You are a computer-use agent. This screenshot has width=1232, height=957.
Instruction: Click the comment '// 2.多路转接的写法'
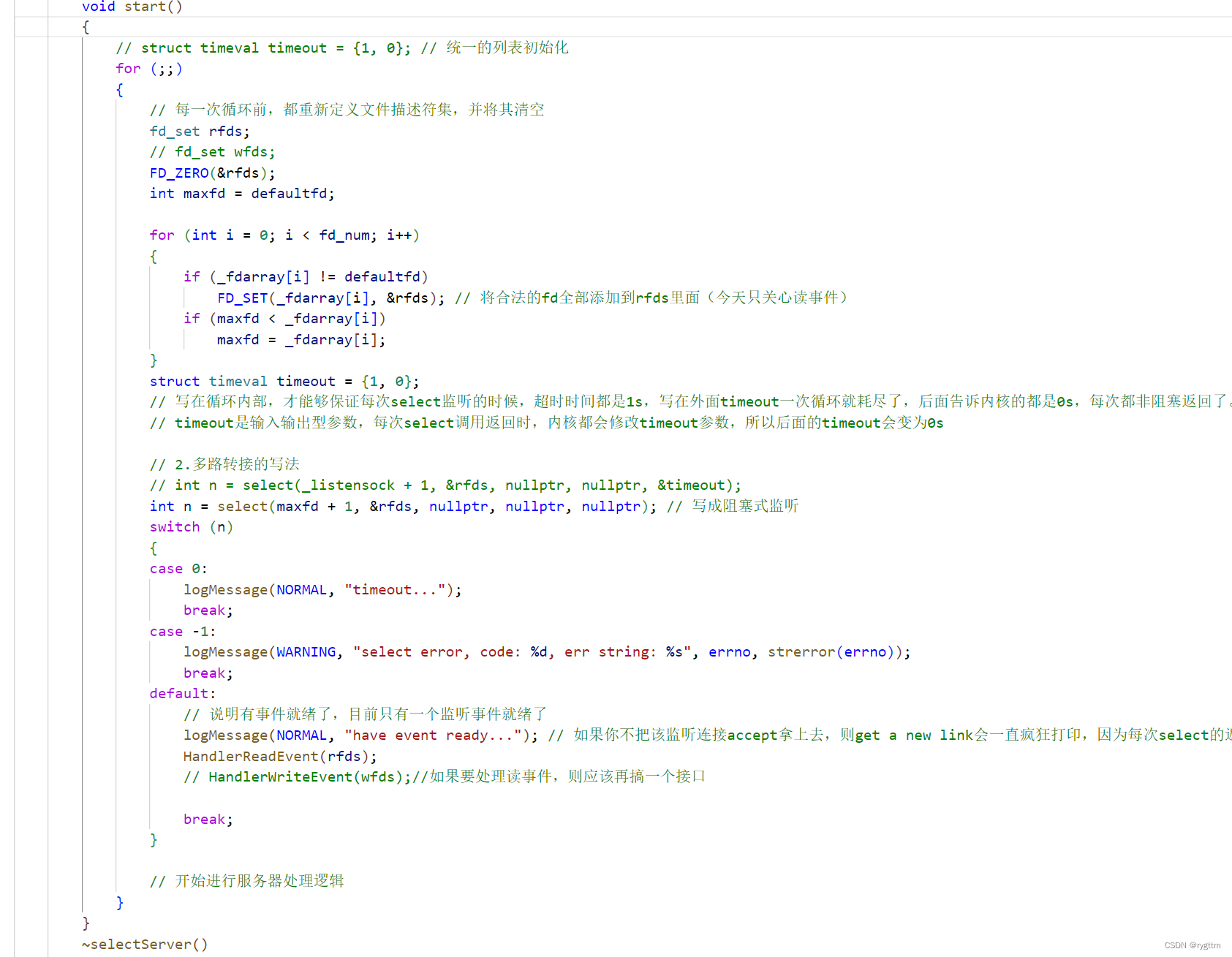click(x=224, y=464)
